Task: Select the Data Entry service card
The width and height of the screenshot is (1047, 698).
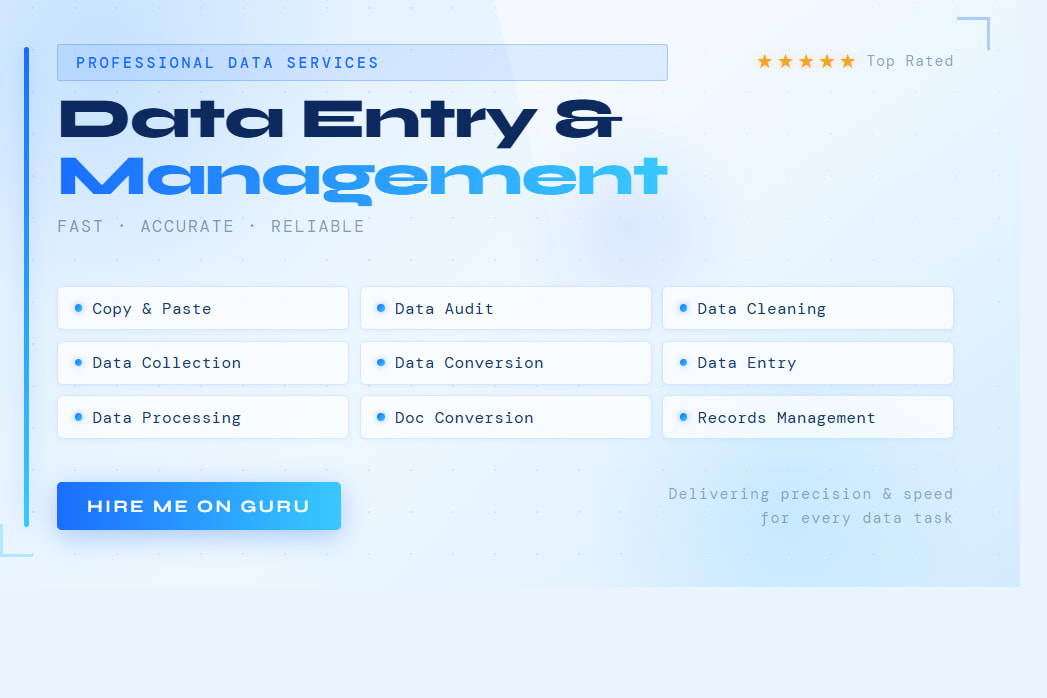Action: pos(808,363)
